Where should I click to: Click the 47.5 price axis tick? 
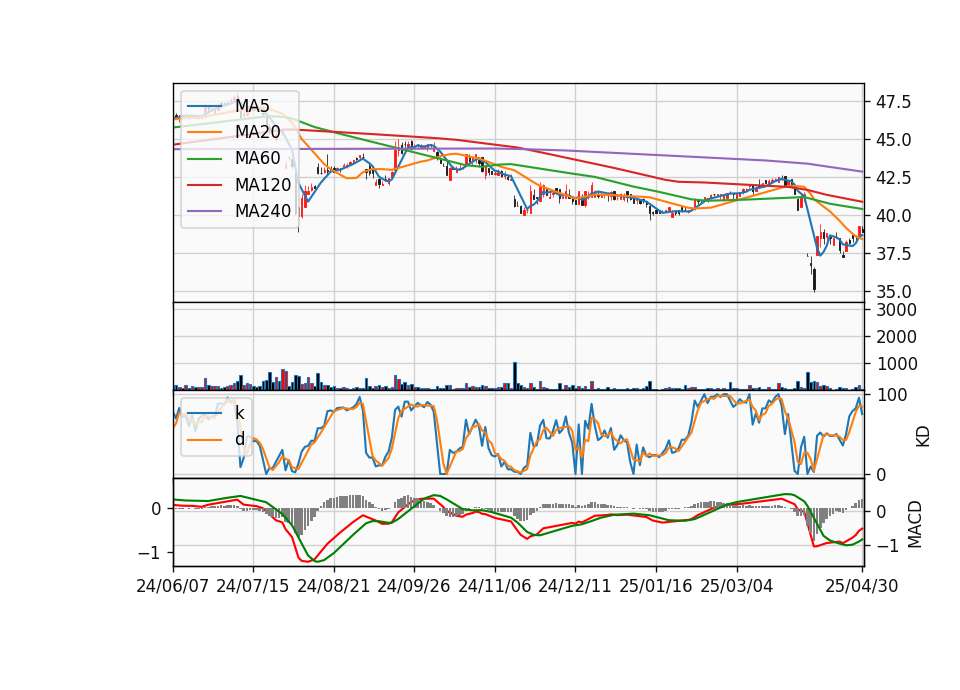[x=893, y=102]
